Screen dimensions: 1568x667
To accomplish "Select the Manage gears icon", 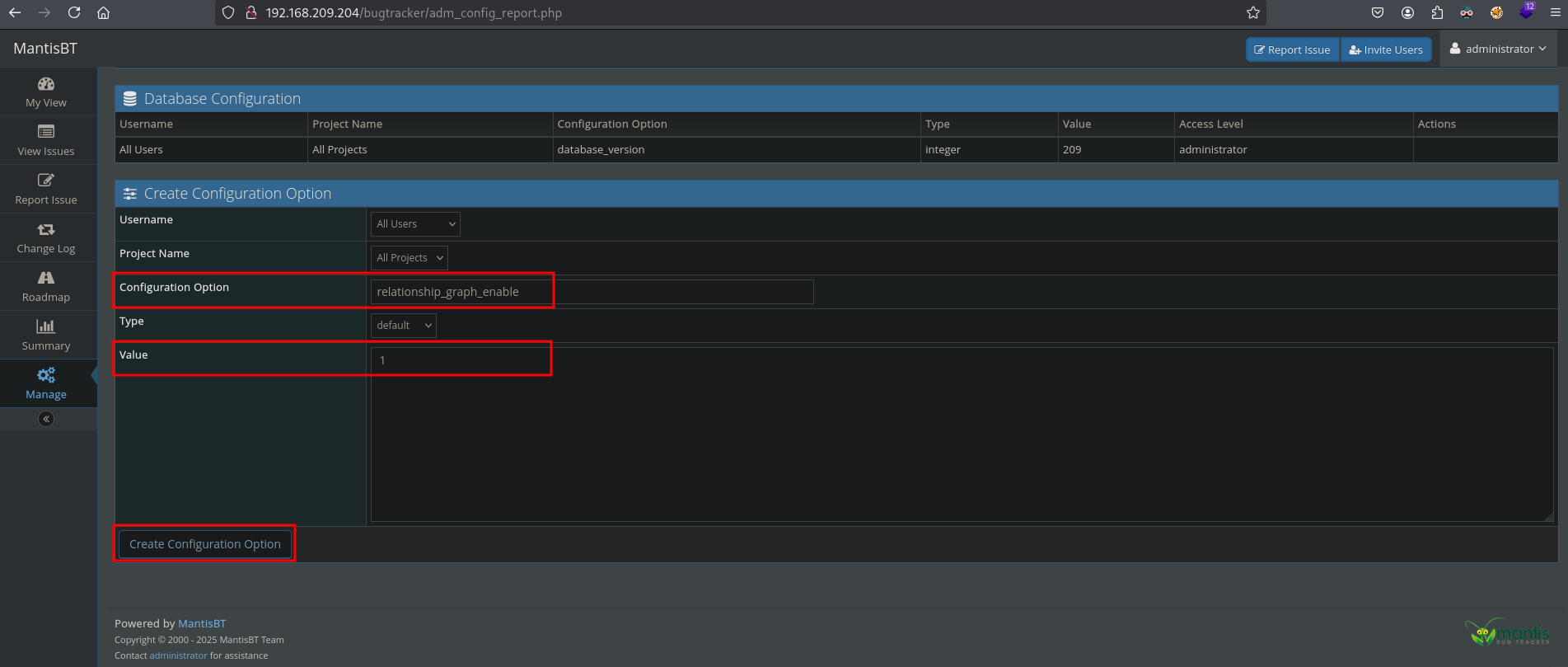I will coord(46,375).
